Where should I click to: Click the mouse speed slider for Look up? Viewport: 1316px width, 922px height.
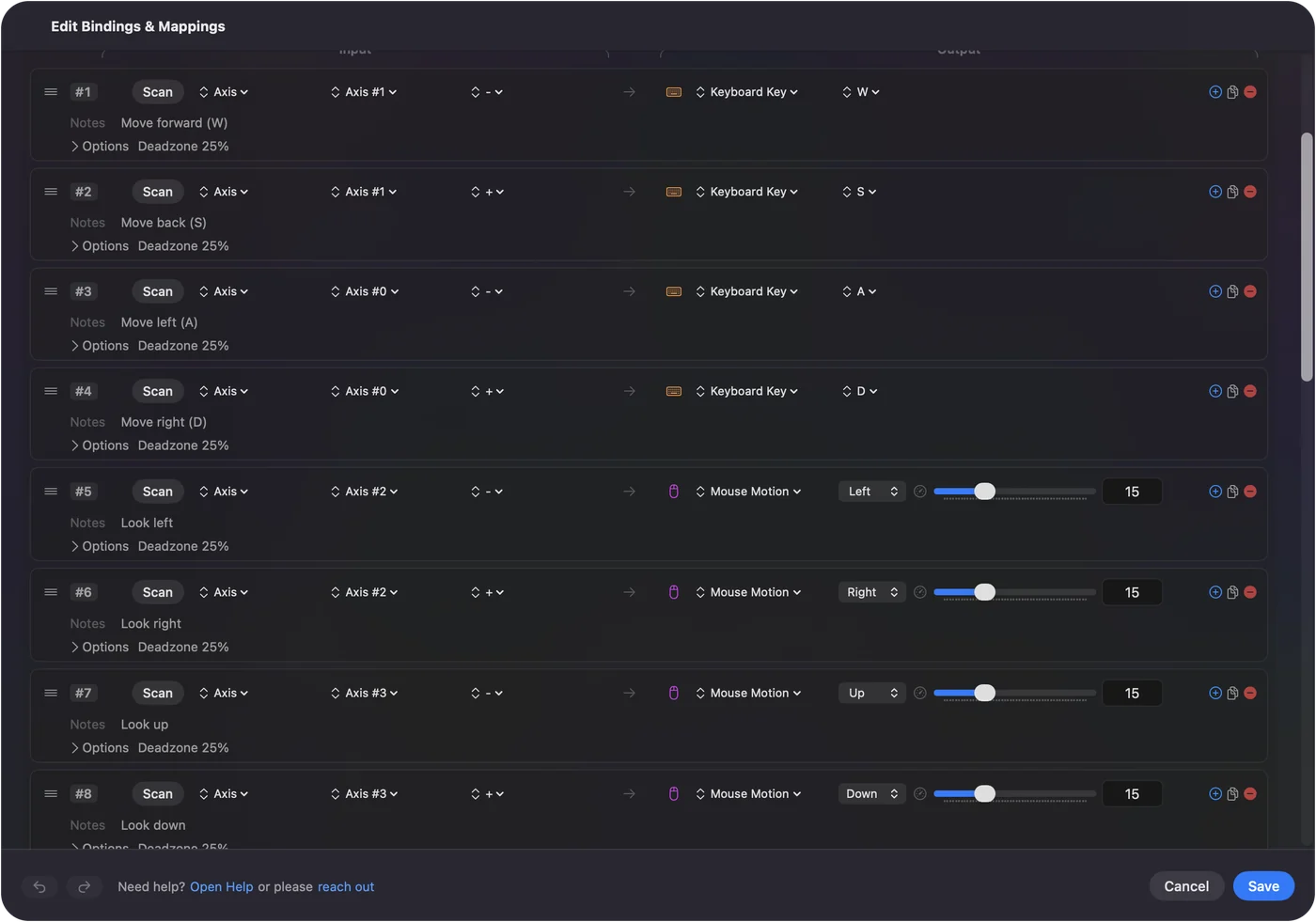[x=1014, y=693]
